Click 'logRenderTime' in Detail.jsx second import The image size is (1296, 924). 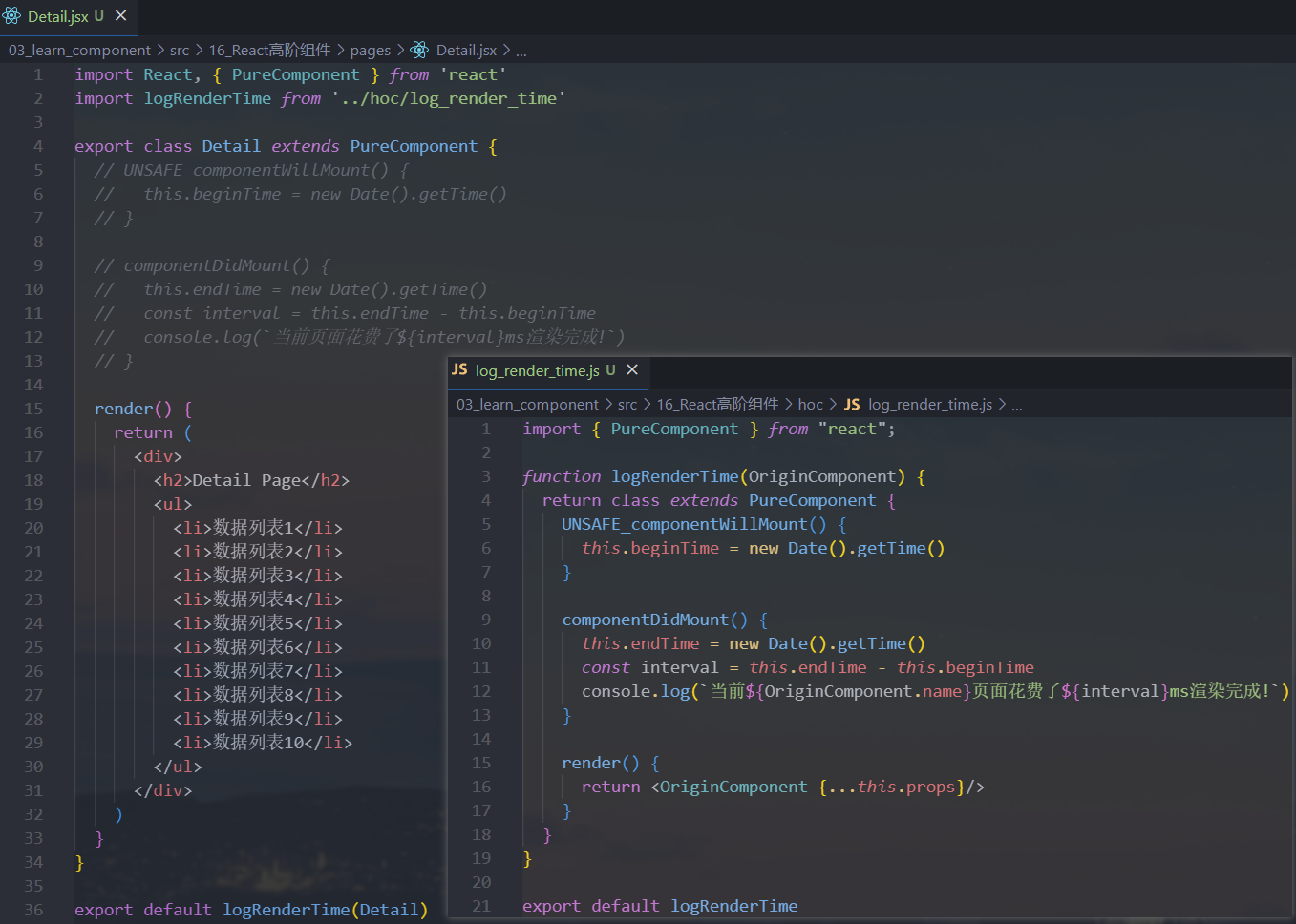pyautogui.click(x=207, y=98)
